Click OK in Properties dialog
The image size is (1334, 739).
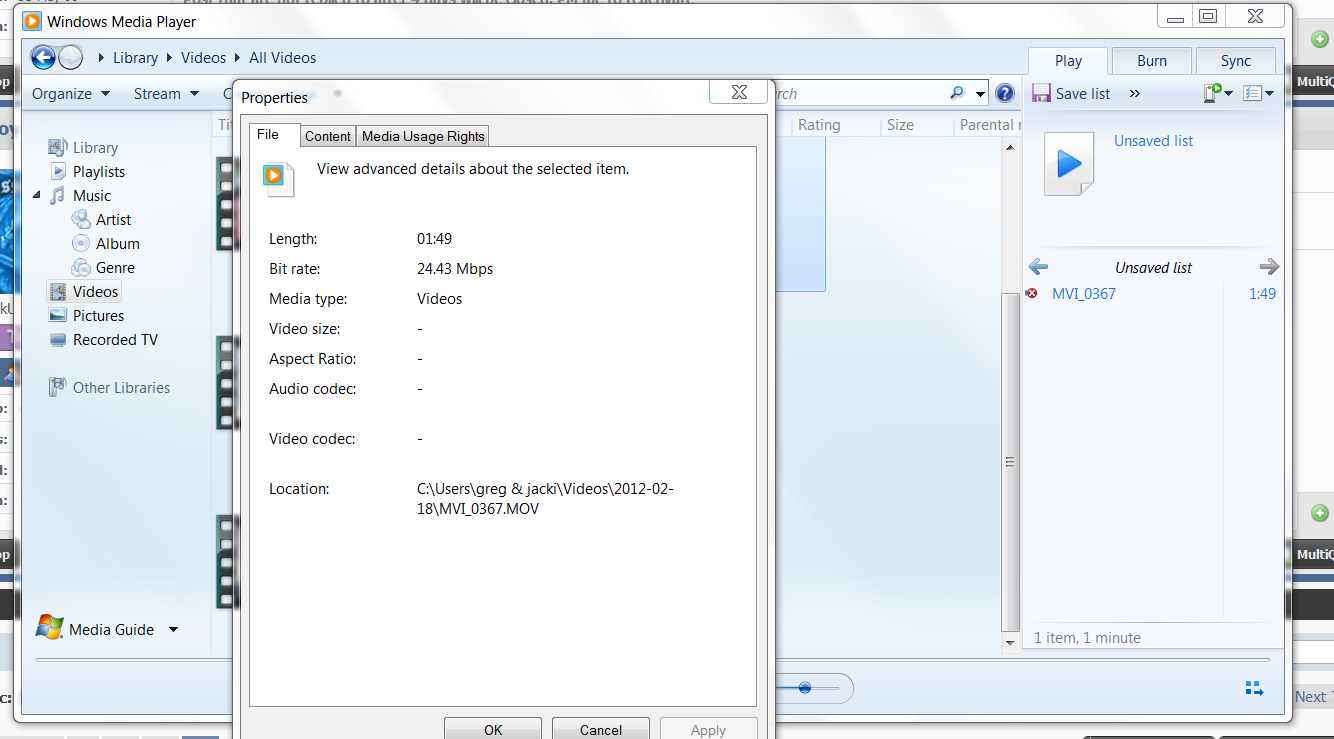pyautogui.click(x=493, y=729)
